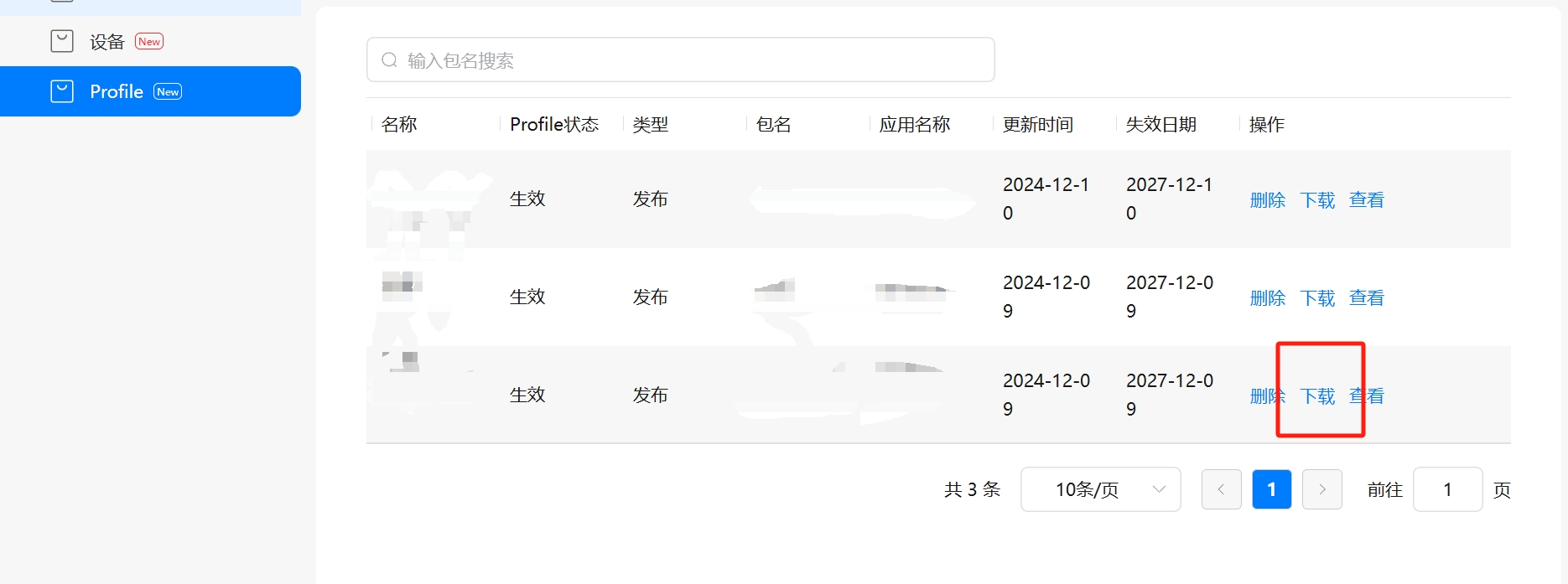Click 查看 in the second table row
Viewport: 1568px width, 584px height.
click(1367, 298)
